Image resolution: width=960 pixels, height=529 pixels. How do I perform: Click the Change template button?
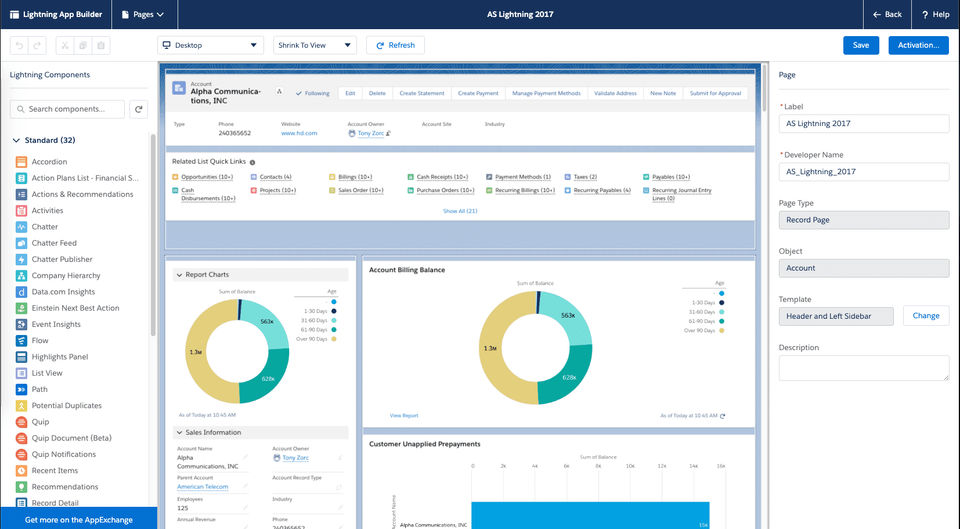926,316
